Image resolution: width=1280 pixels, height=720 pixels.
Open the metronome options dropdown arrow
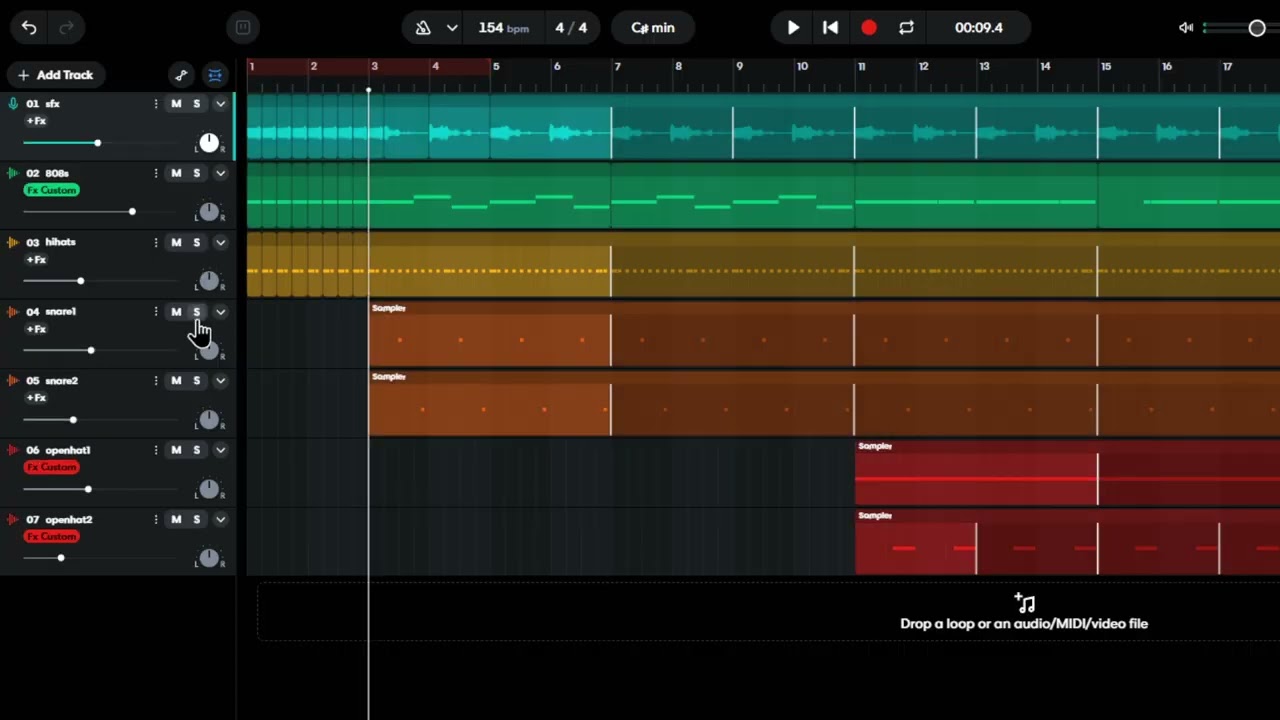pyautogui.click(x=452, y=28)
